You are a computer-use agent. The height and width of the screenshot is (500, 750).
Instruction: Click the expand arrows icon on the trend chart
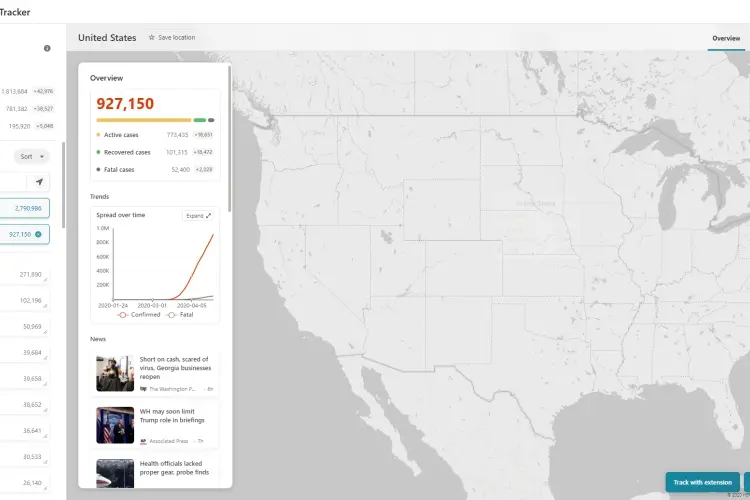pyautogui.click(x=208, y=216)
